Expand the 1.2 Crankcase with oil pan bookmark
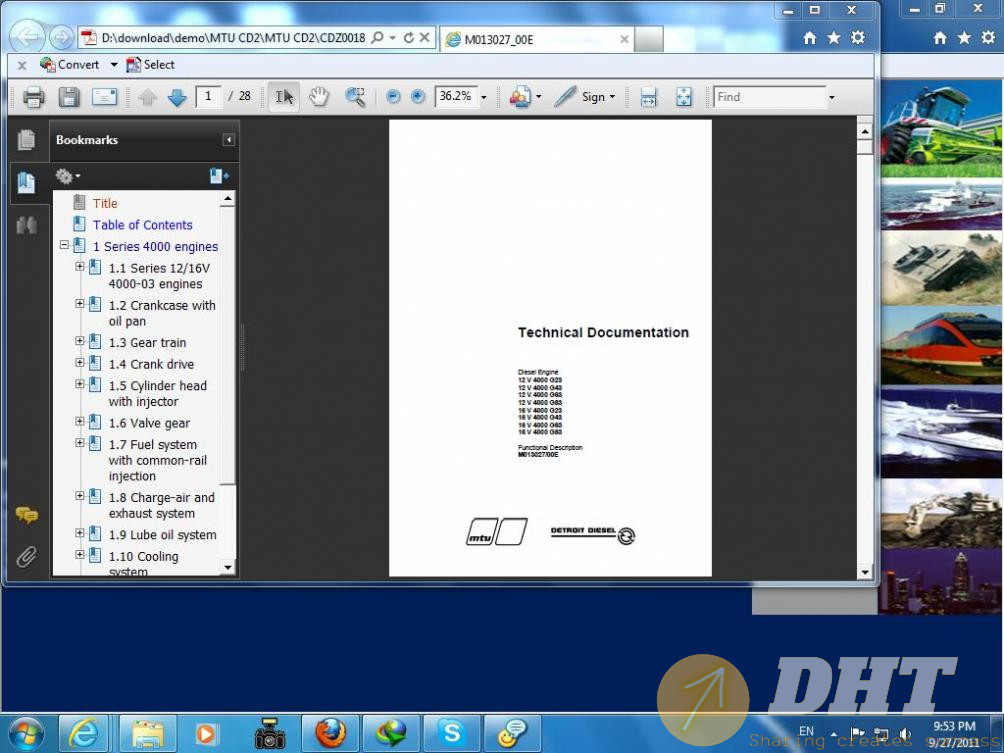 click(x=79, y=304)
